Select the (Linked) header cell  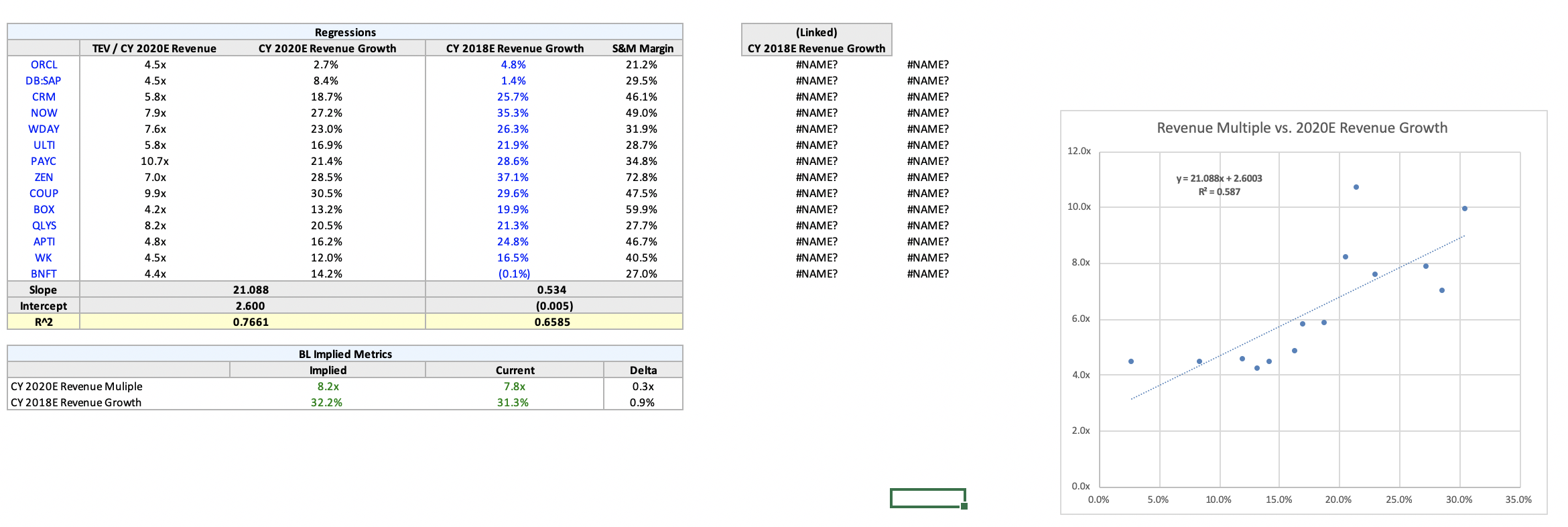click(x=816, y=32)
